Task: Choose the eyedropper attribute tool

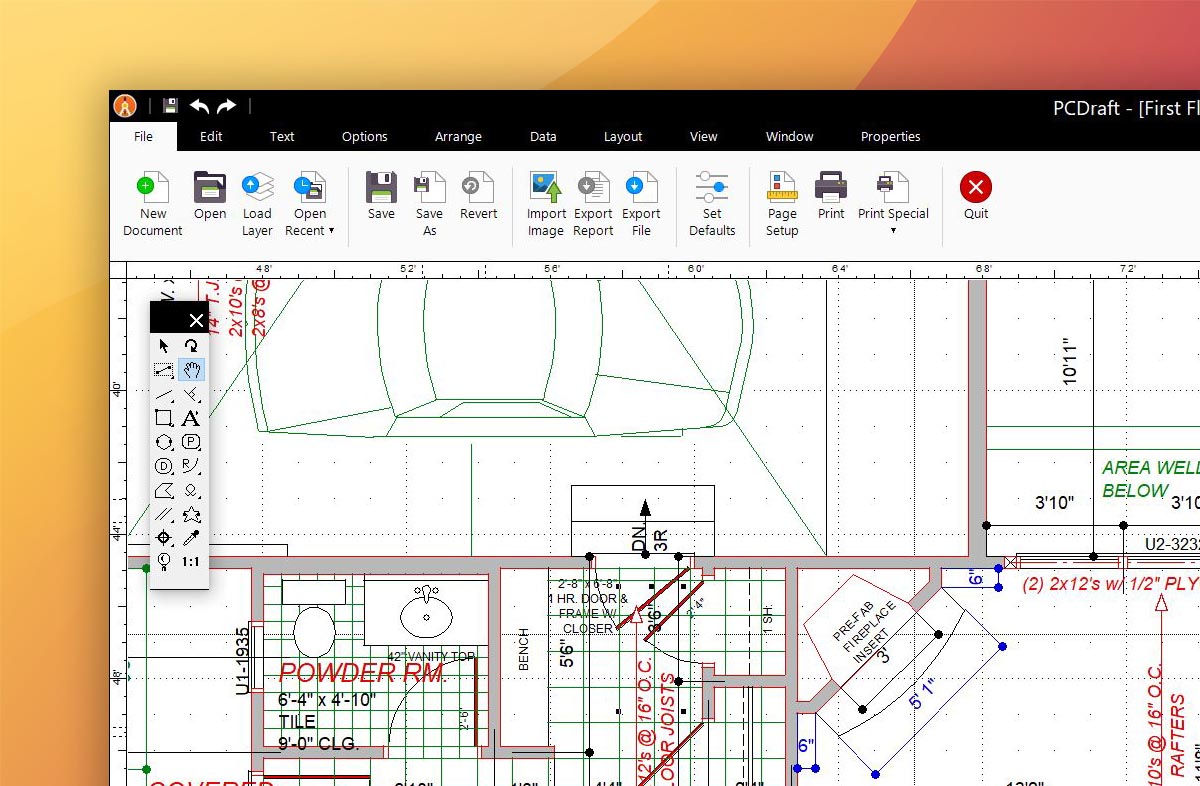Action: 191,539
